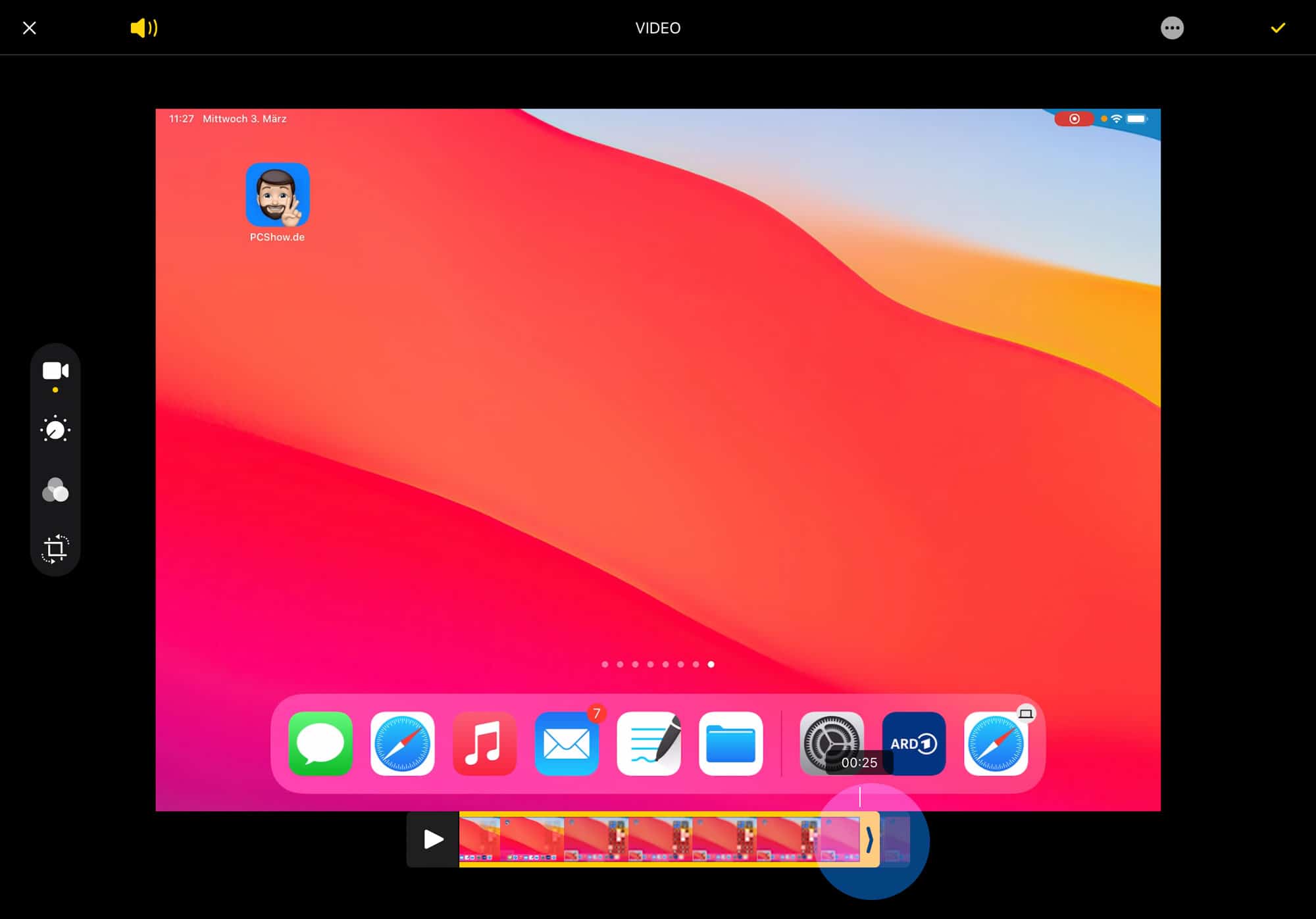Open Settings gear in dock
The height and width of the screenshot is (919, 1316).
point(832,743)
